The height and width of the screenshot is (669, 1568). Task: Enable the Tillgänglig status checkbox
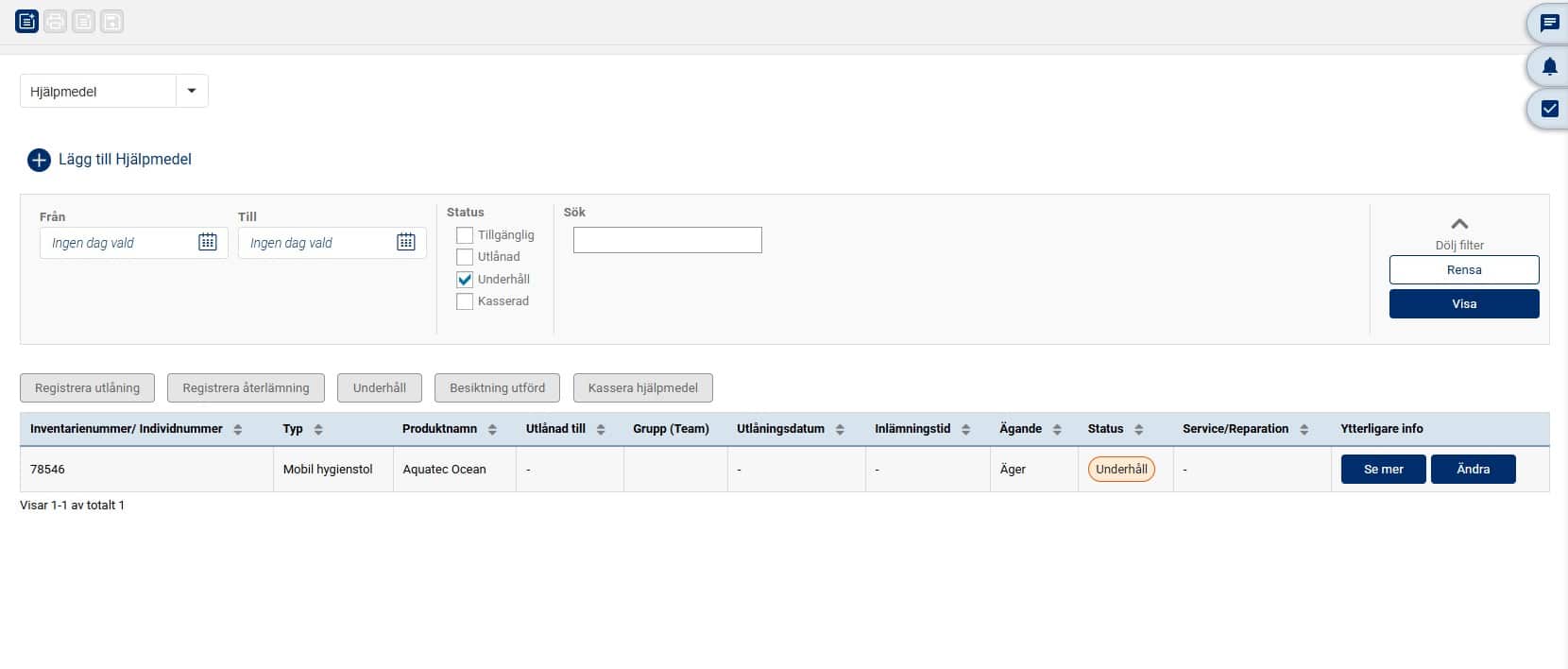(465, 235)
